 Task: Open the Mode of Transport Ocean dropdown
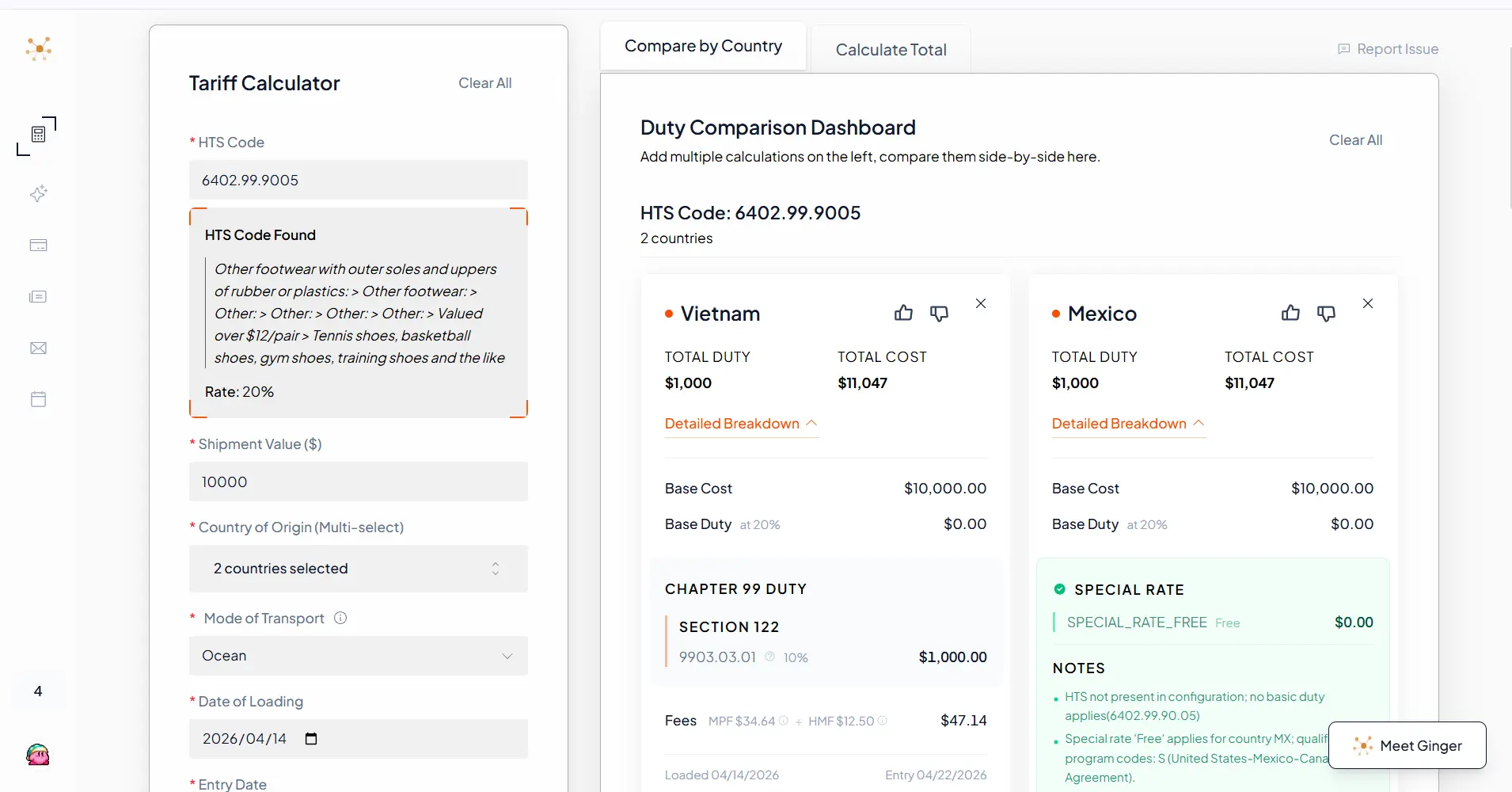pyautogui.click(x=358, y=656)
